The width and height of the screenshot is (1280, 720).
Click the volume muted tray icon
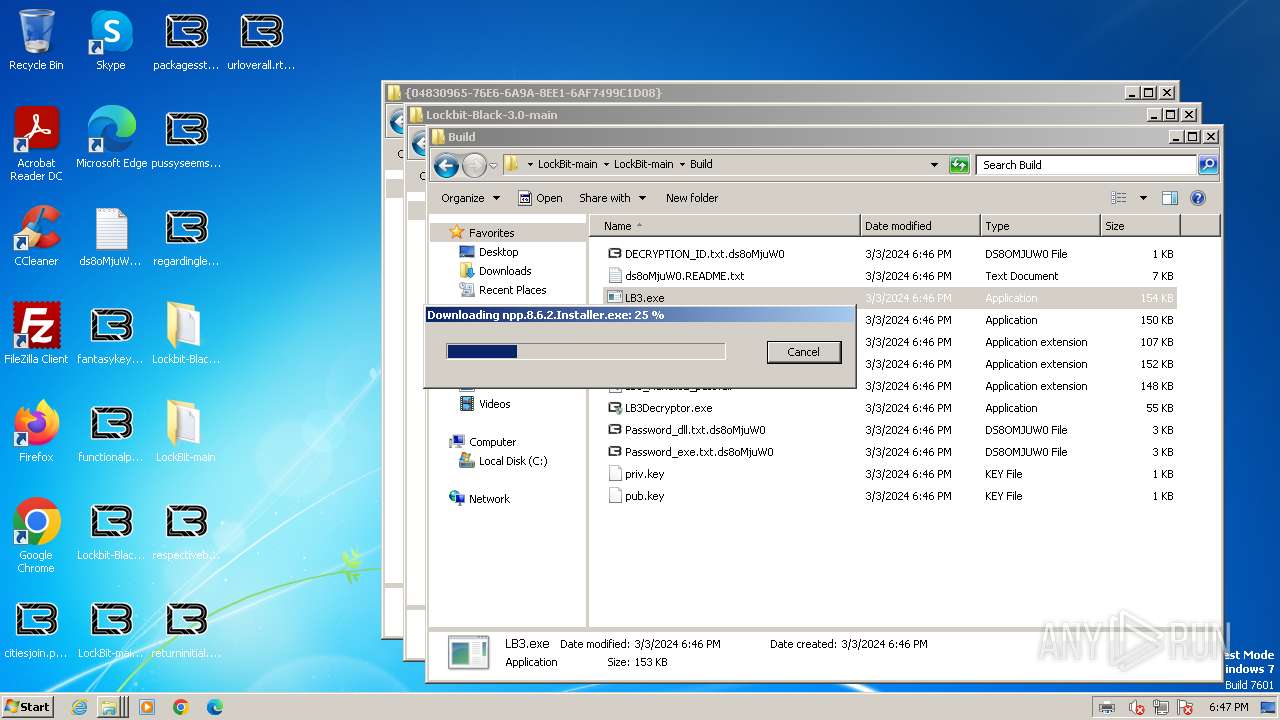point(1136,708)
